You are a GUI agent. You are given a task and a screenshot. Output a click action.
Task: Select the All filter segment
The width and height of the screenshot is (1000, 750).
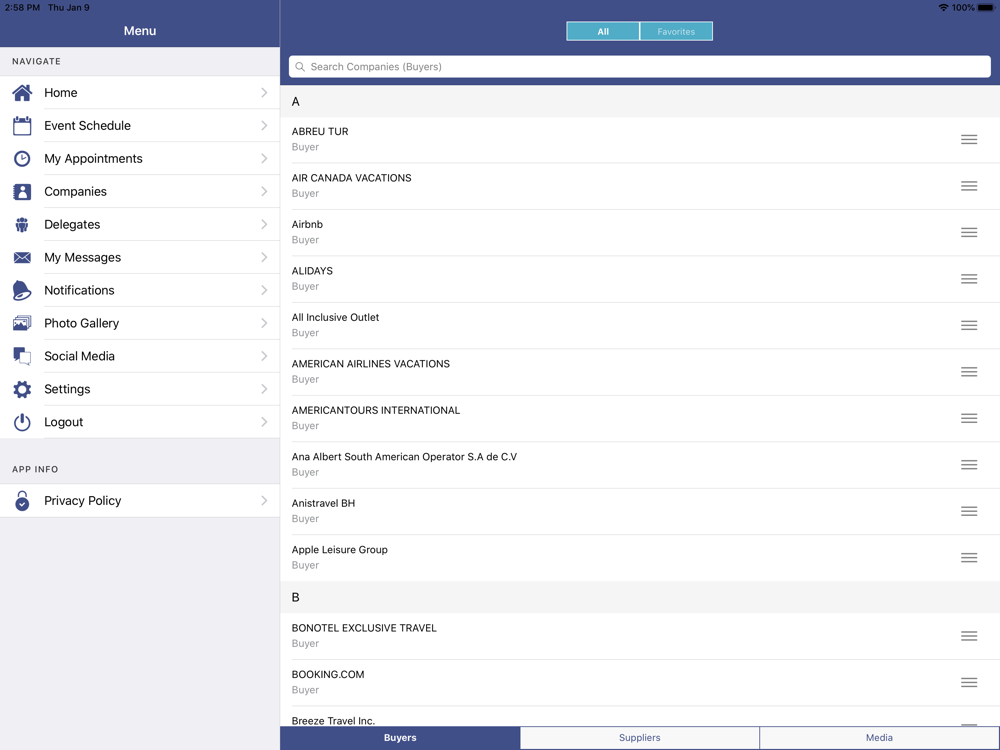pyautogui.click(x=603, y=31)
